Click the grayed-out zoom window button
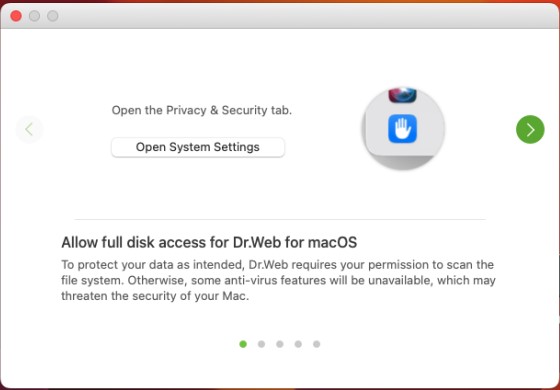This screenshot has height=390, width=560. coord(53,16)
